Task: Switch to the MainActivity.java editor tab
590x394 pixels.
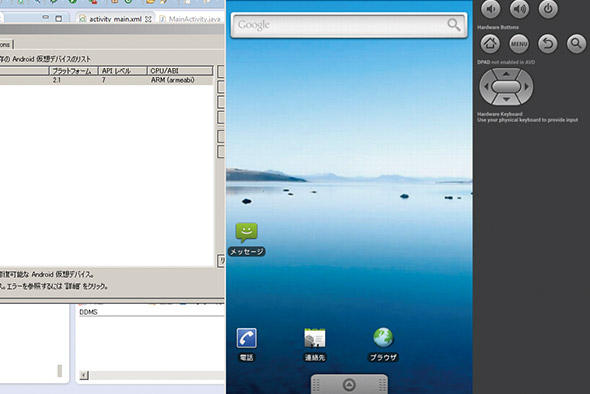Action: [x=191, y=19]
